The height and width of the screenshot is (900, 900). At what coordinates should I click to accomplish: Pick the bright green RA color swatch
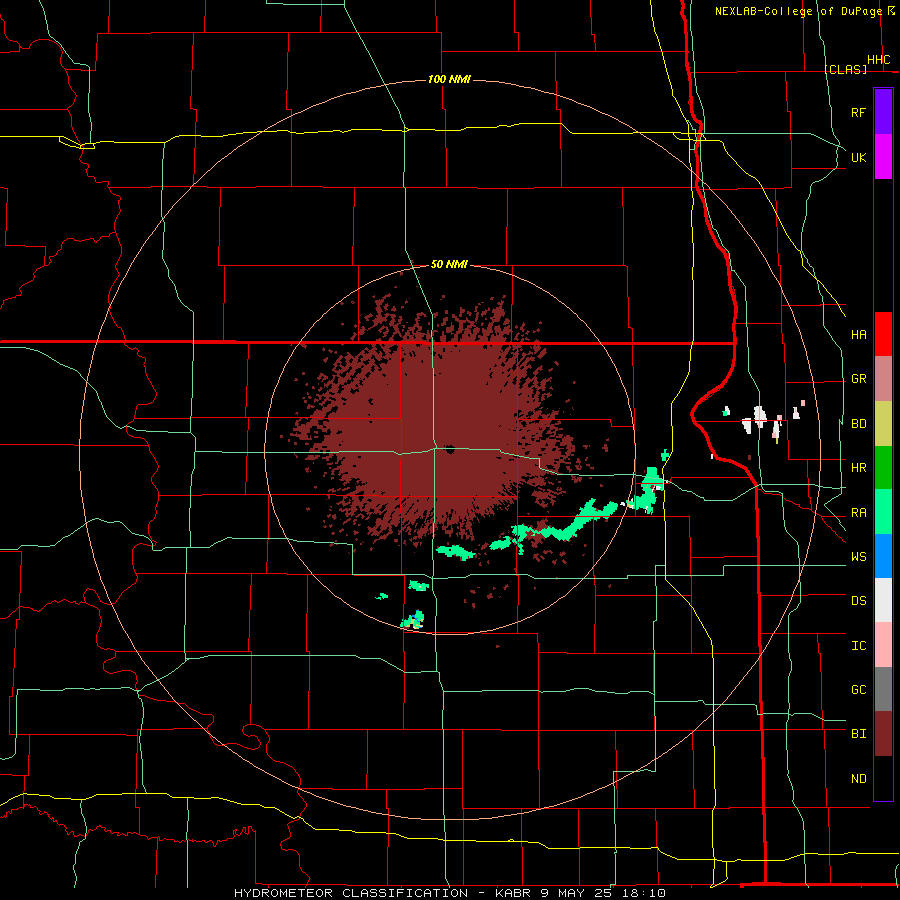coord(883,512)
